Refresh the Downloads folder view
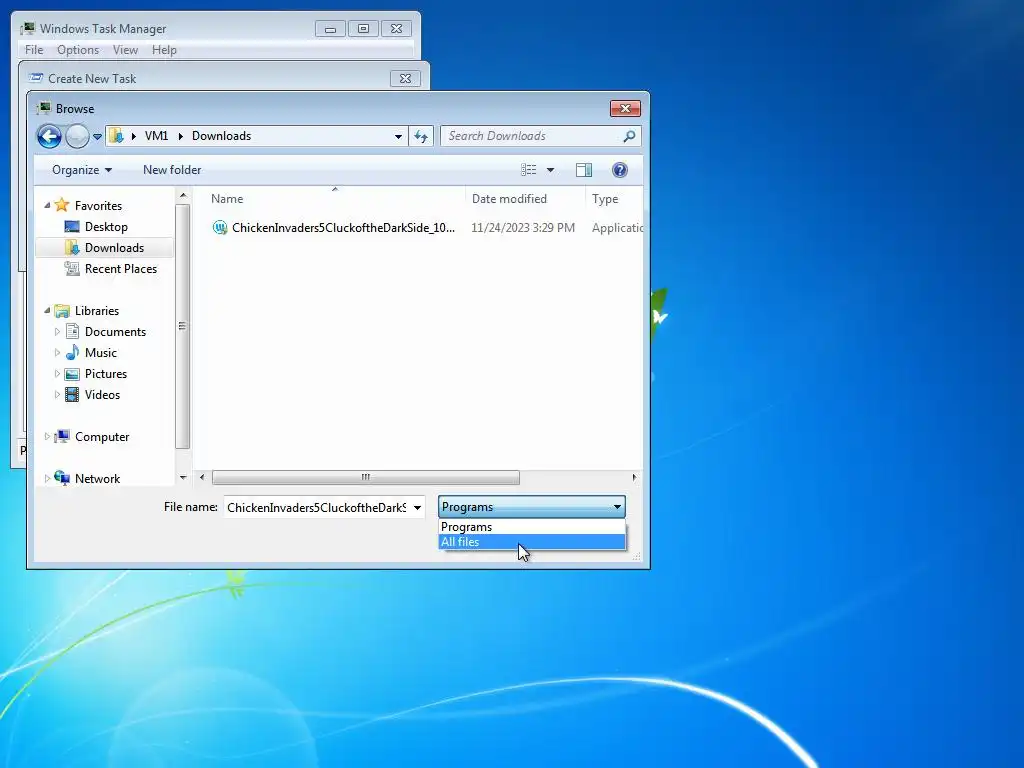Viewport: 1024px width, 768px height. 421,136
